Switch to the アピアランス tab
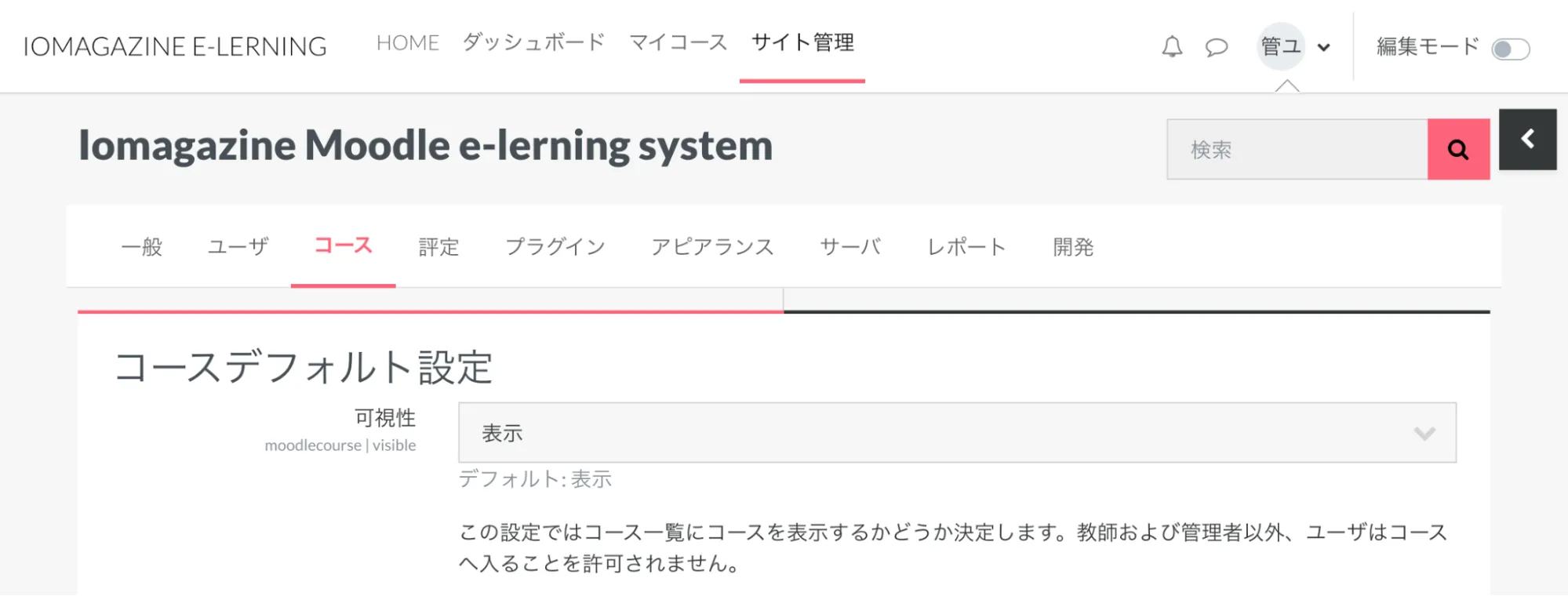 coord(712,247)
